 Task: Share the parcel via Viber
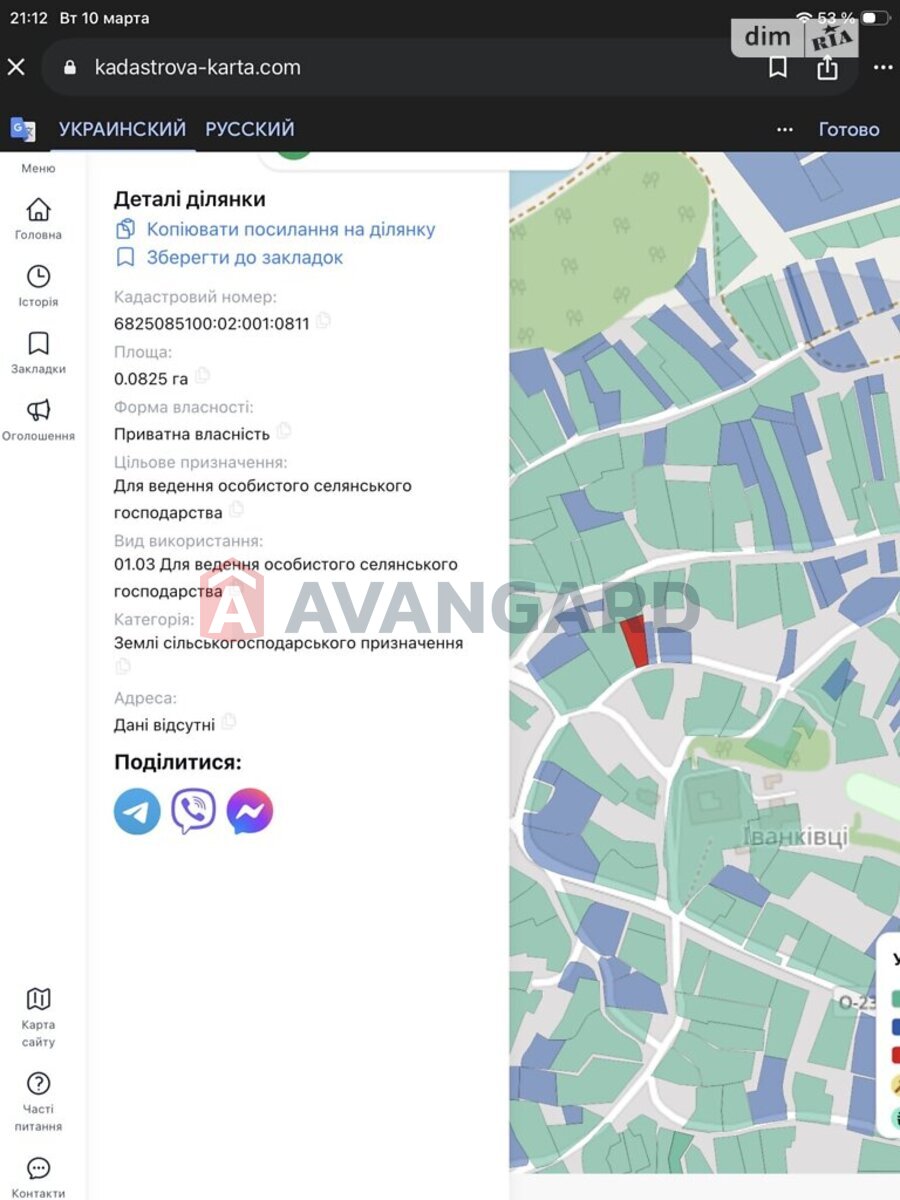coord(193,811)
